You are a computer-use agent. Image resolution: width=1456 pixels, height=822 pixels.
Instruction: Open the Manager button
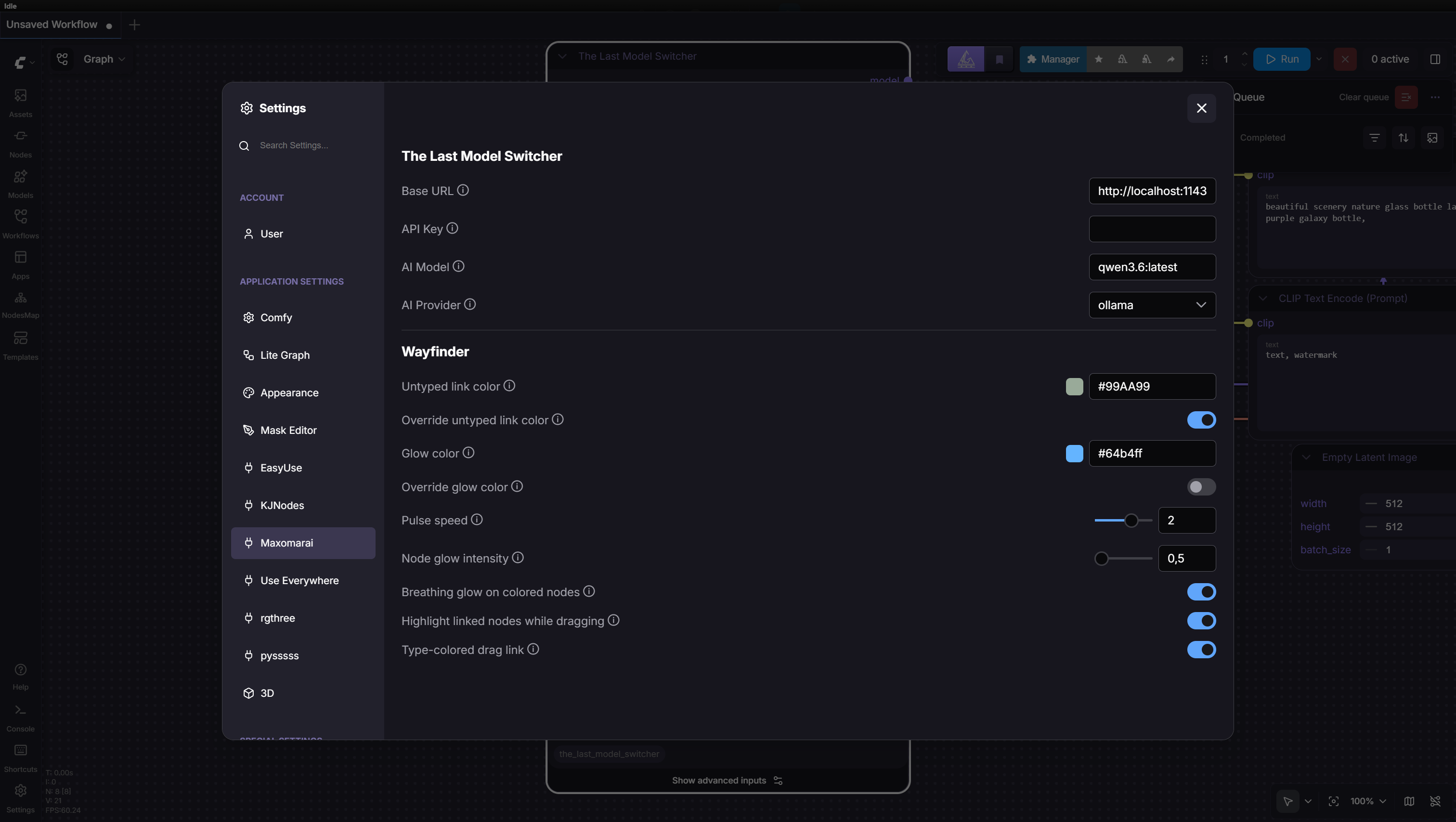1053,59
